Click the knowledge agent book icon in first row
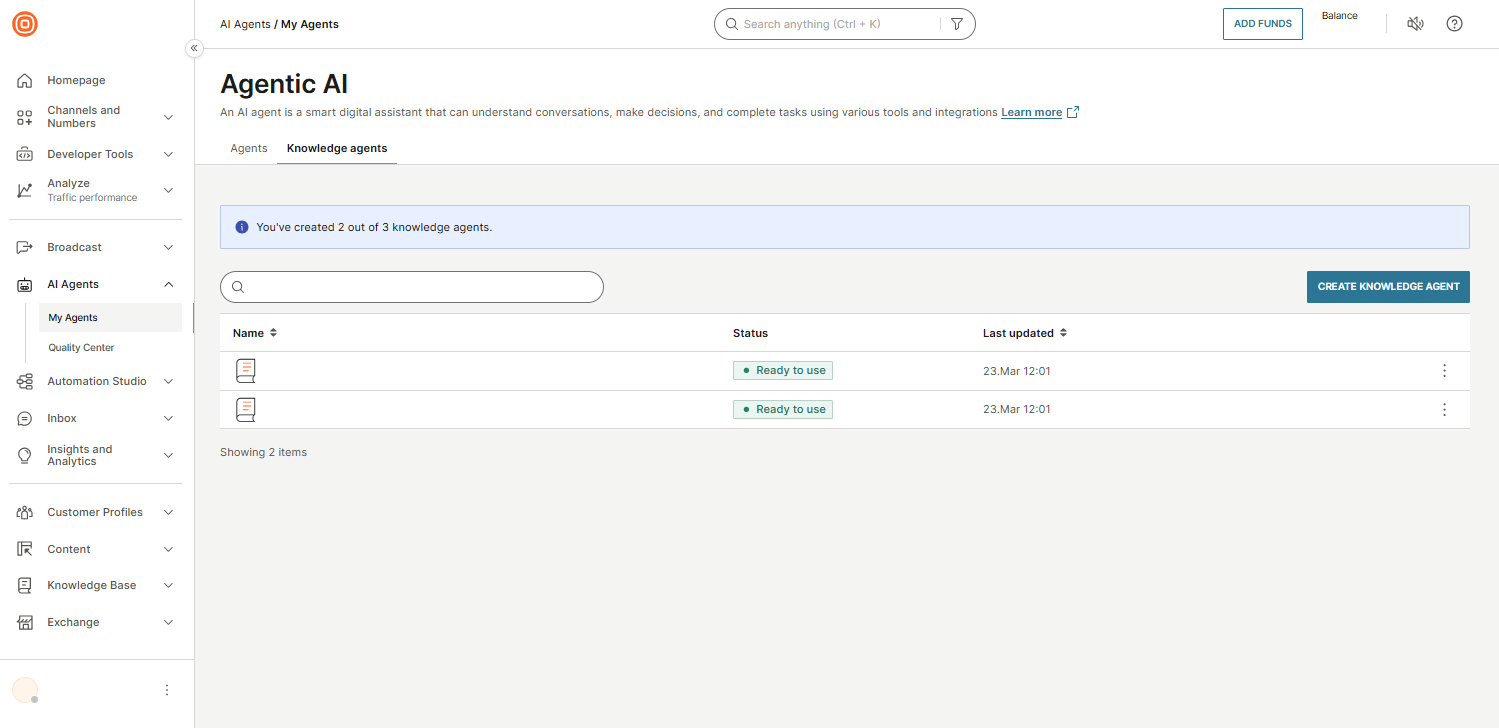Viewport: 1499px width, 728px height. point(245,370)
